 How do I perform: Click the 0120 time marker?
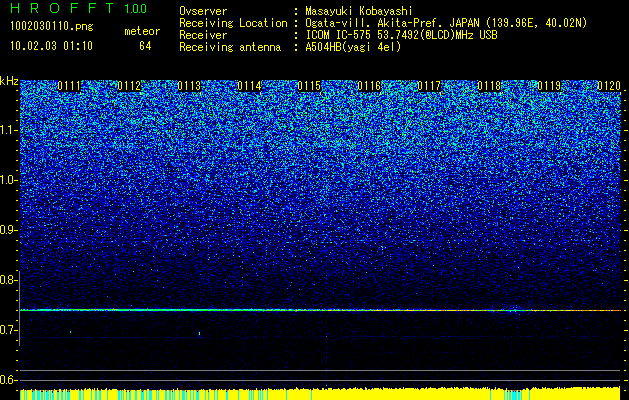609,86
